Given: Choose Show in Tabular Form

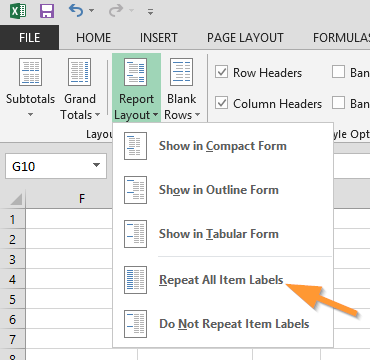Looking at the screenshot, I should (223, 234).
